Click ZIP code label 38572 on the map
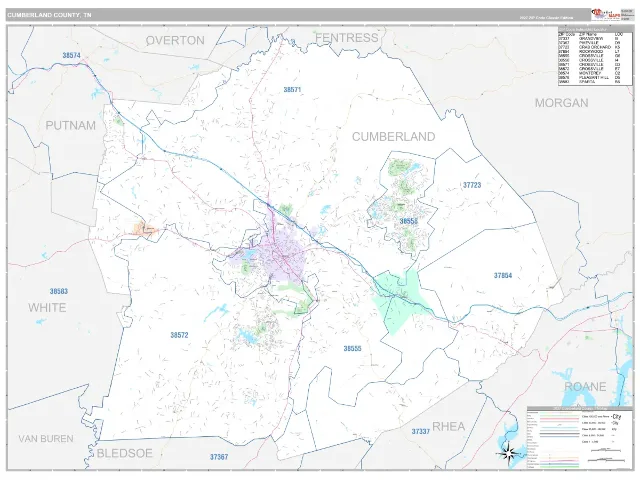Viewport: 640px width, 480px height. (x=179, y=335)
